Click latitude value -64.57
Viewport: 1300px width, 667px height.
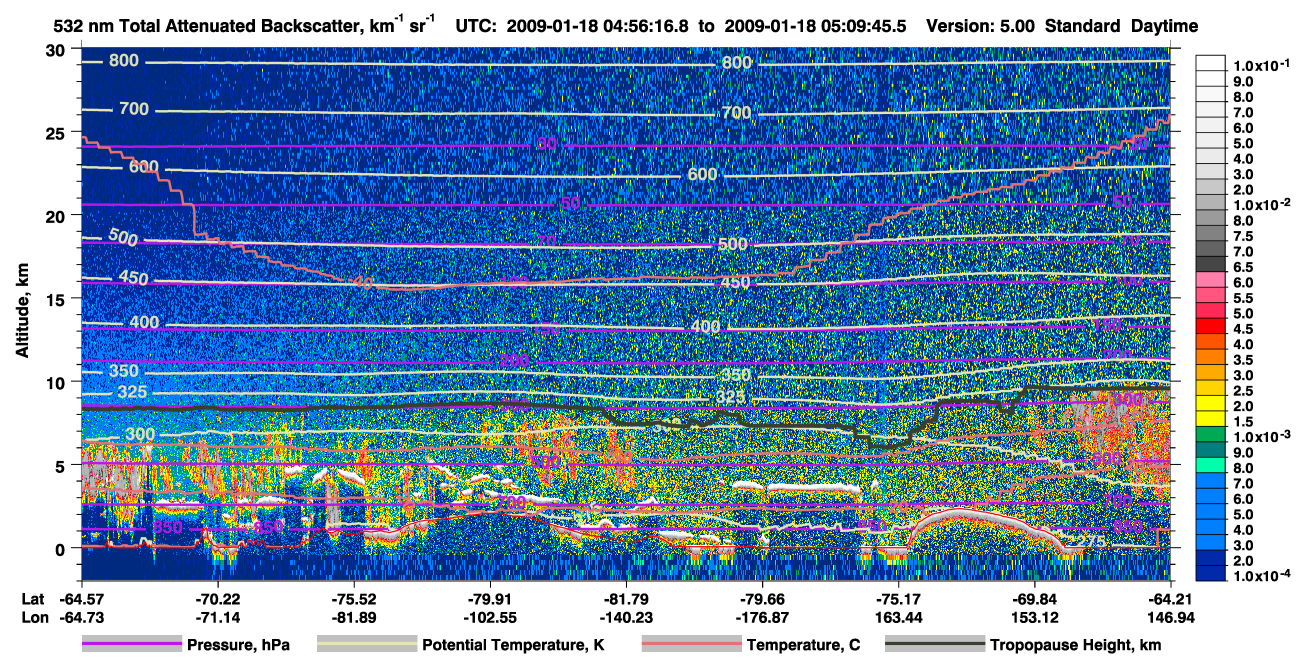(82, 599)
